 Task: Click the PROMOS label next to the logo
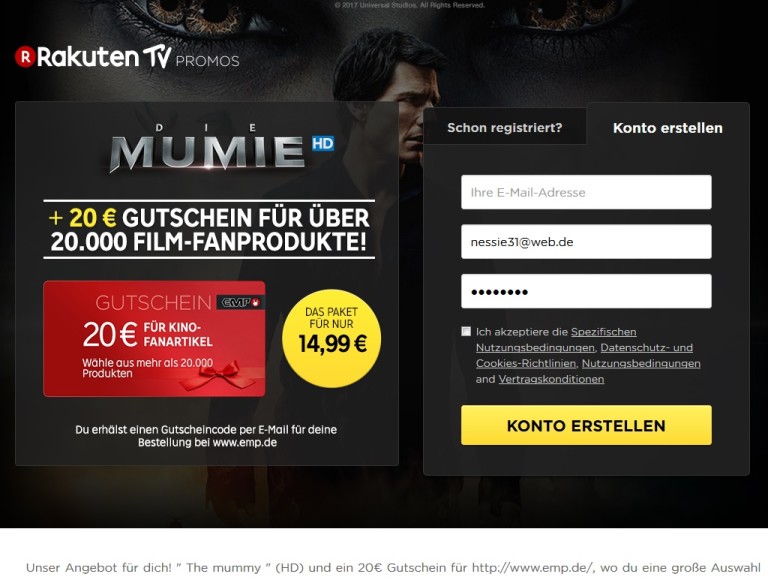coord(207,61)
